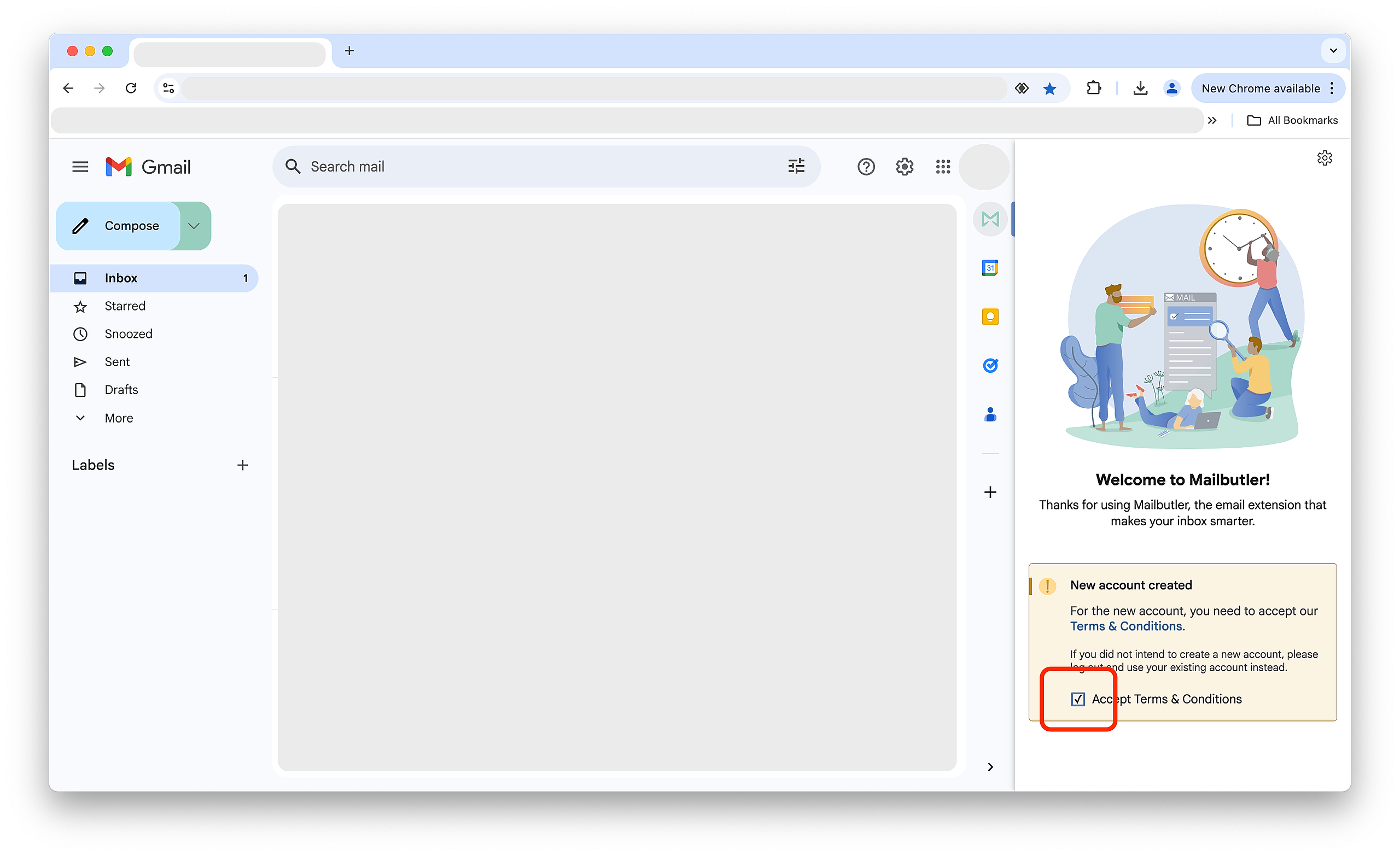The width and height of the screenshot is (1400, 856).
Task: Click the Compose button
Action: pyautogui.click(x=118, y=226)
